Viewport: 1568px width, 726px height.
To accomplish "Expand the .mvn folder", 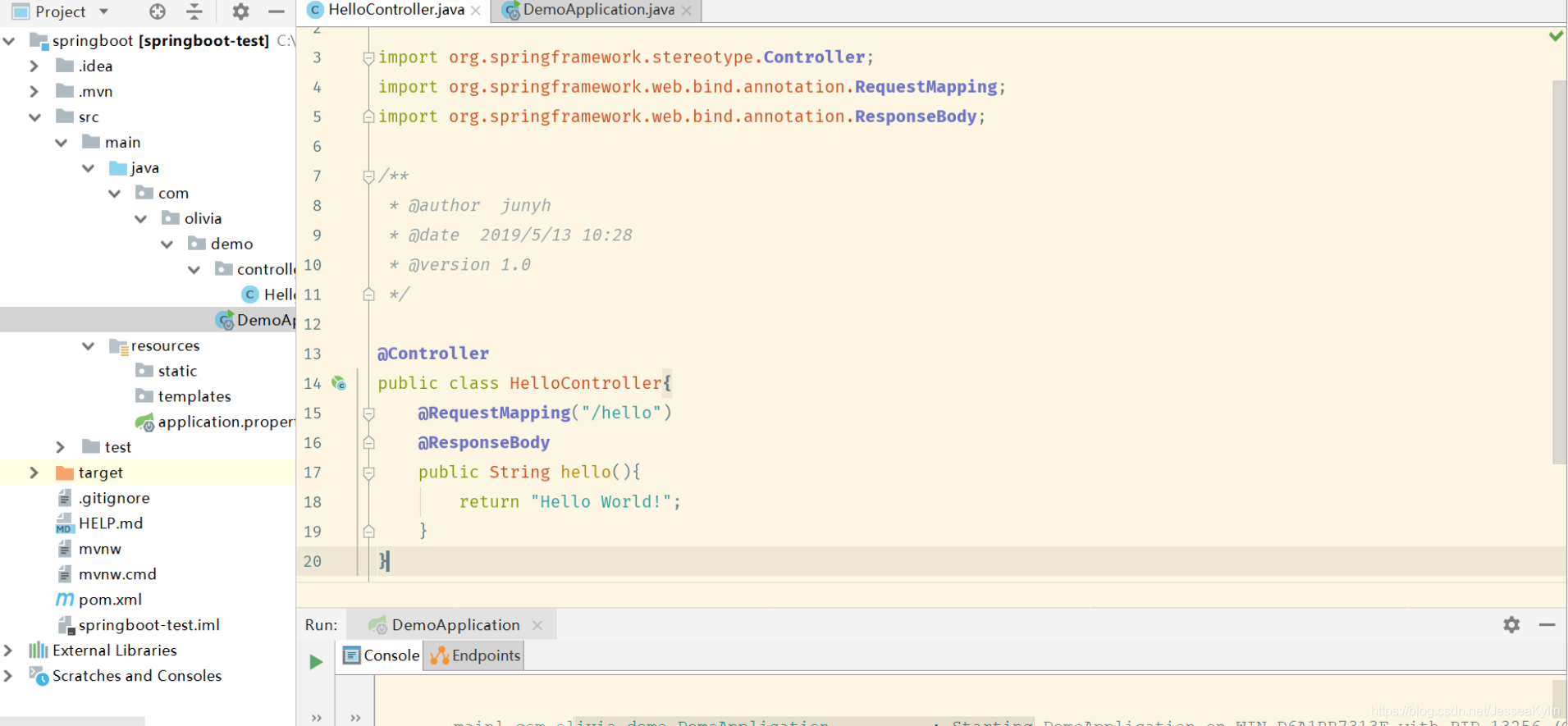I will 34,91.
